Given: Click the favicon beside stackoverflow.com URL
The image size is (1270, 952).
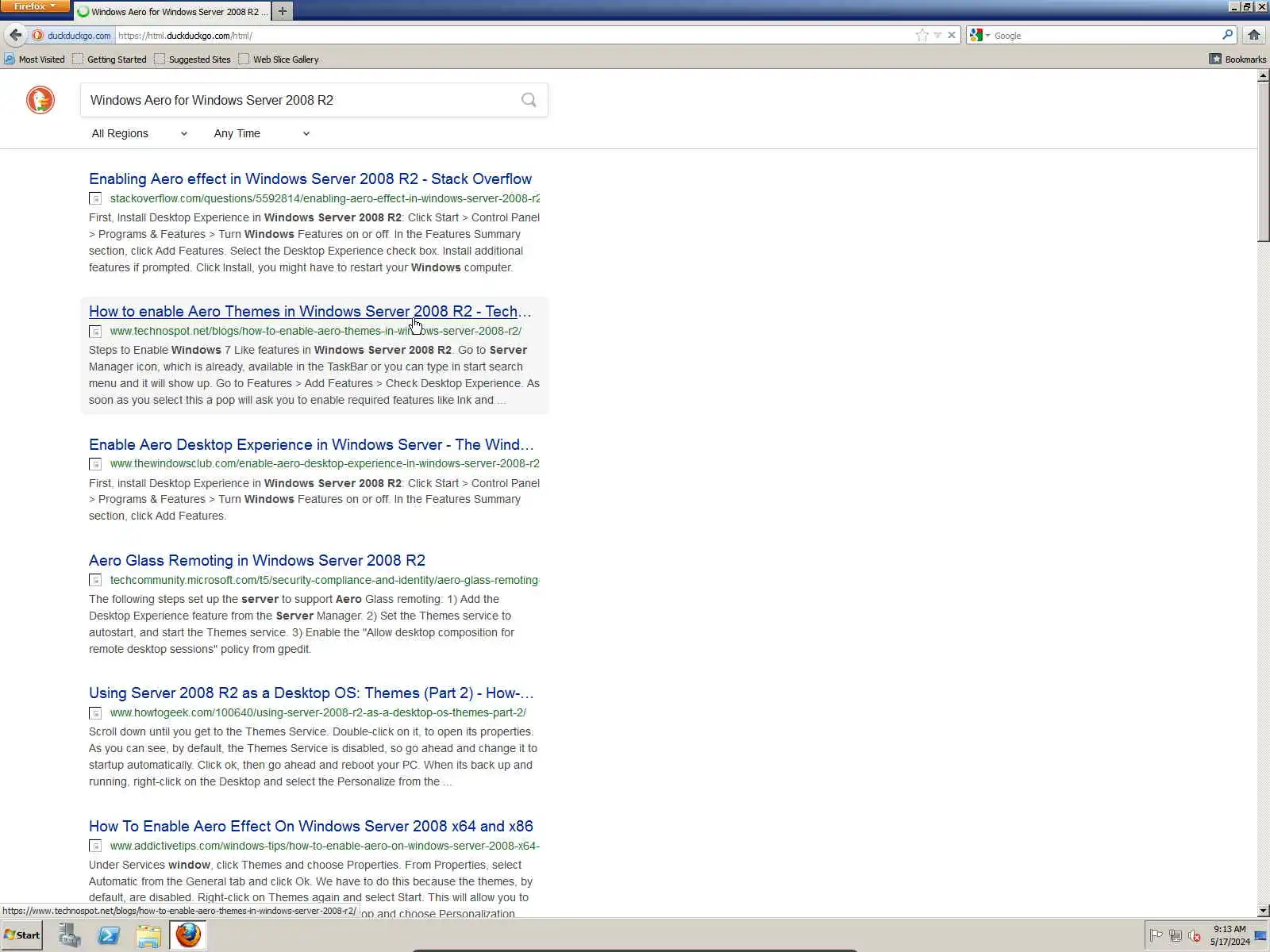Looking at the screenshot, I should pos(95,198).
